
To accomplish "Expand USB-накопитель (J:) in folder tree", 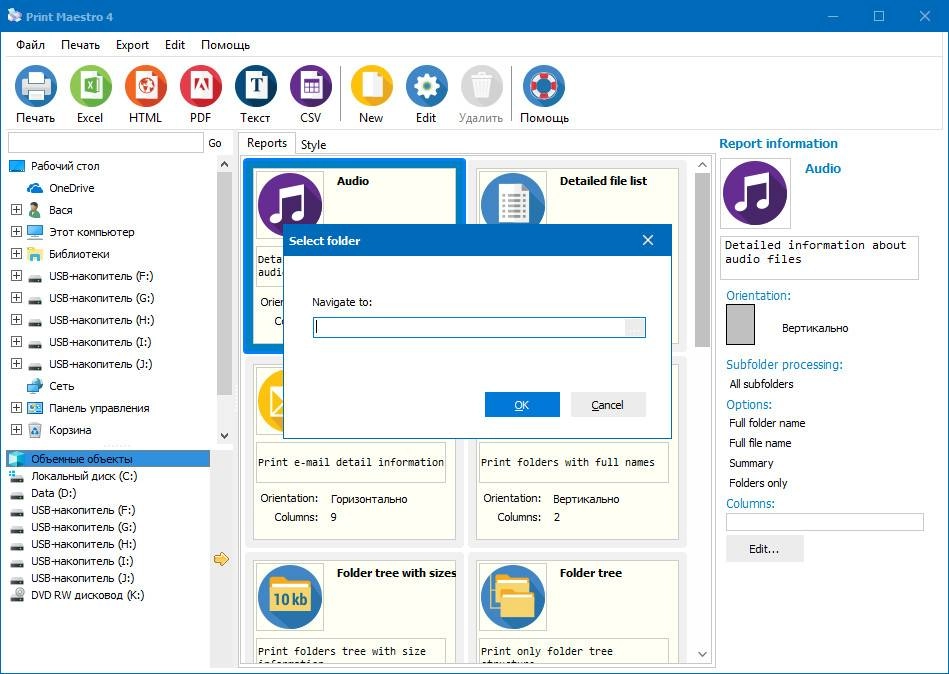I will pyautogui.click(x=16, y=364).
